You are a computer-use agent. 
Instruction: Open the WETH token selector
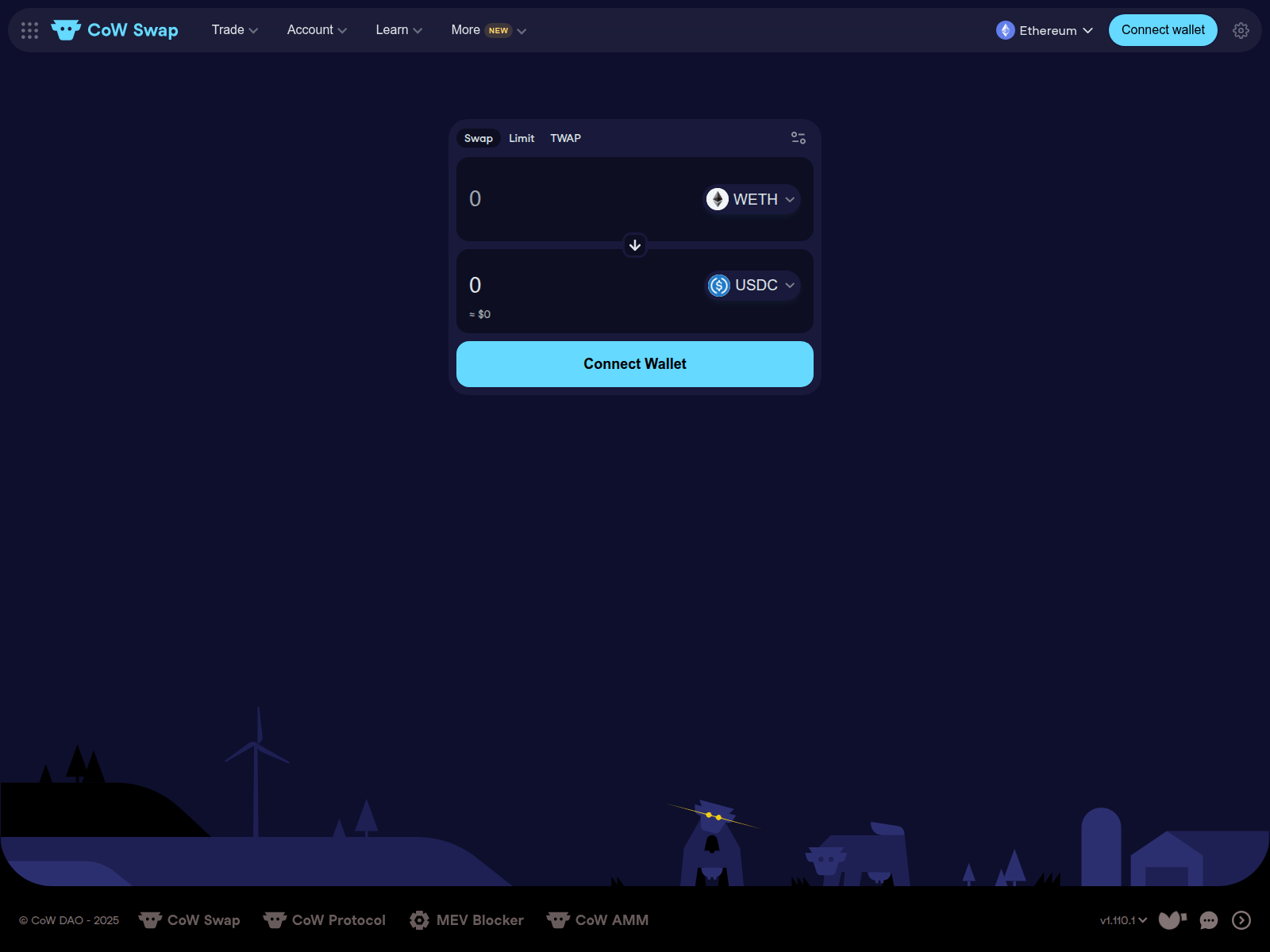750,199
